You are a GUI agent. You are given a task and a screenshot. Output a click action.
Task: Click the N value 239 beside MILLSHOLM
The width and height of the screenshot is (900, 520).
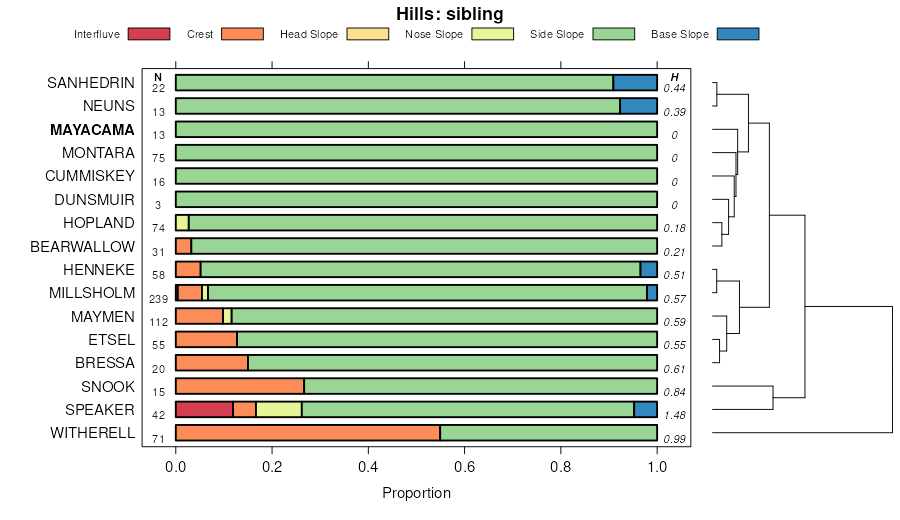click(x=158, y=298)
